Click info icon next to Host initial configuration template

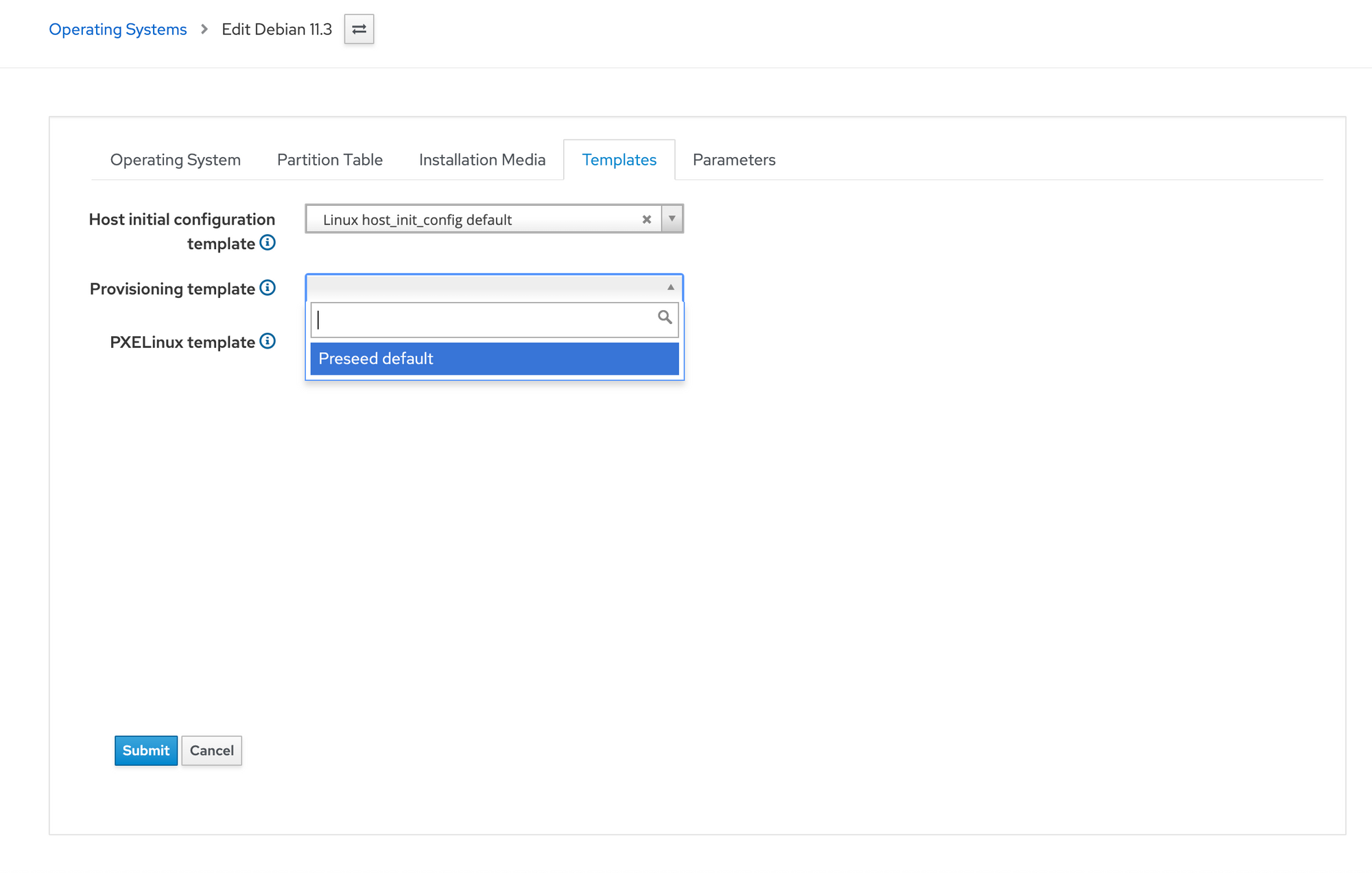point(268,243)
